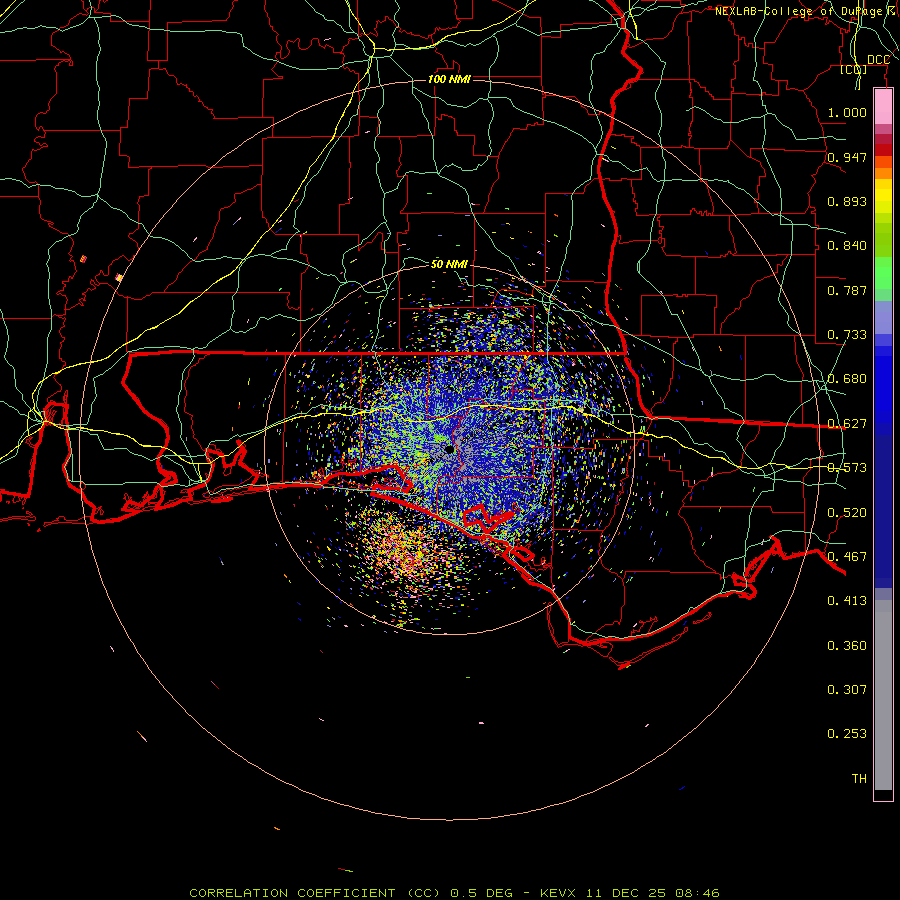Click the 0.360 scale value
This screenshot has height=900, width=900.
pos(847,646)
